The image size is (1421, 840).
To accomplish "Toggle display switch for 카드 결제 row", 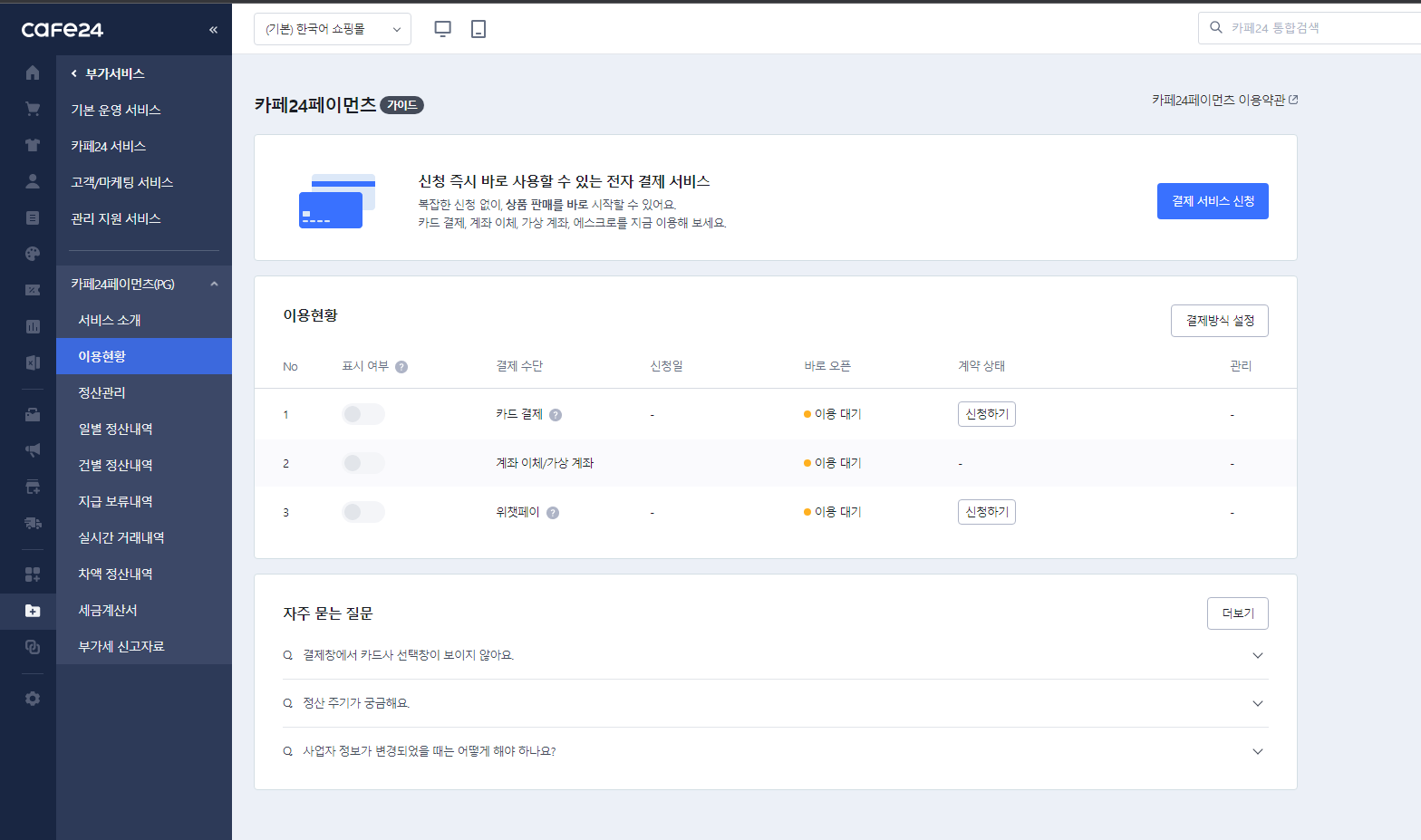I will click(362, 414).
